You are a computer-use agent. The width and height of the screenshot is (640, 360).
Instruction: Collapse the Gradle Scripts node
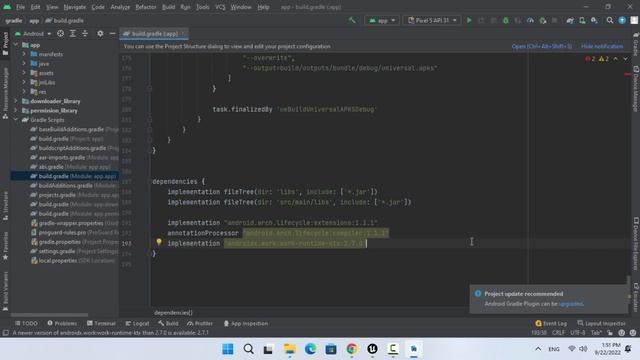click(16, 120)
